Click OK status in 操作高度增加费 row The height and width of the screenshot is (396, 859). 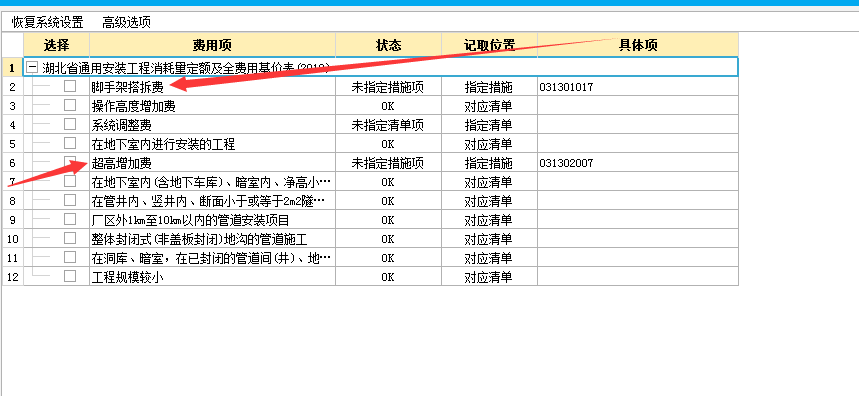tap(387, 106)
